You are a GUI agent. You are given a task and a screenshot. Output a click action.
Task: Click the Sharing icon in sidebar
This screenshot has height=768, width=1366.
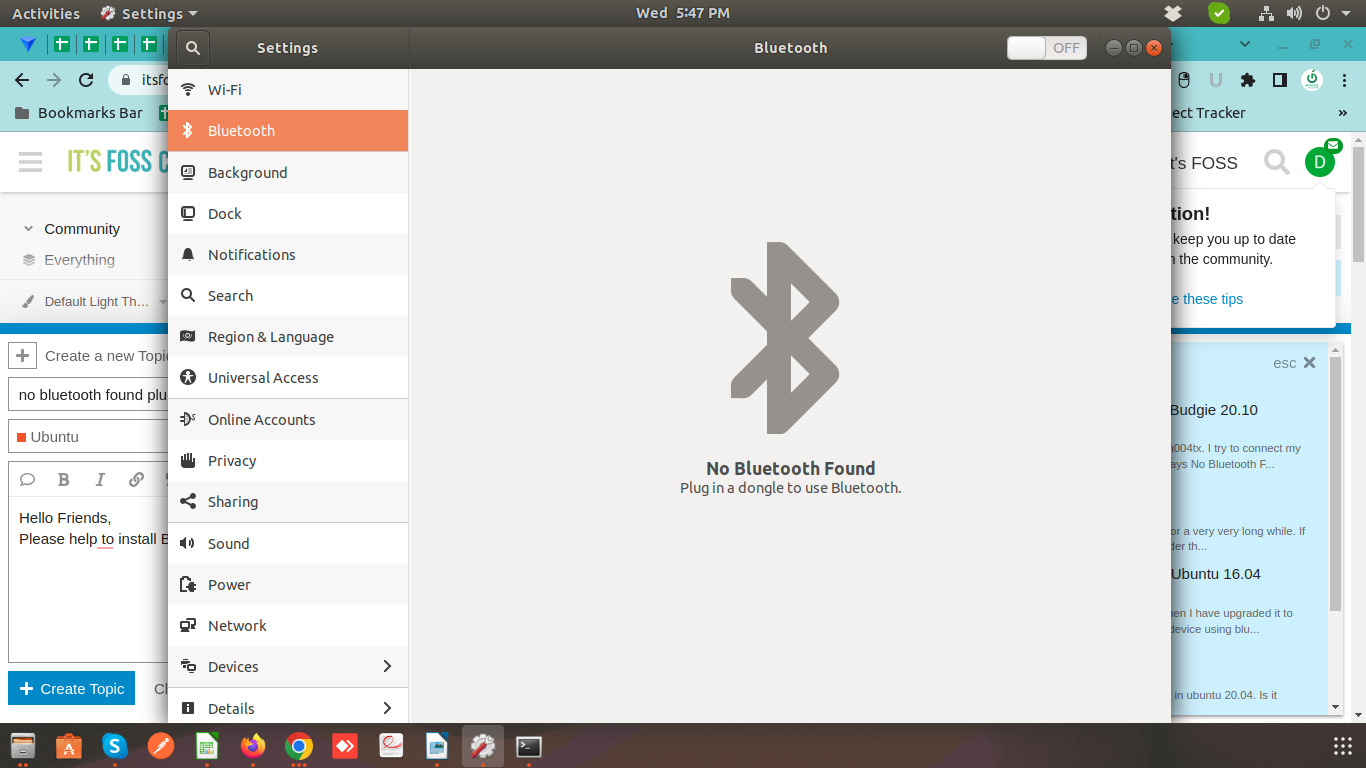(x=187, y=502)
